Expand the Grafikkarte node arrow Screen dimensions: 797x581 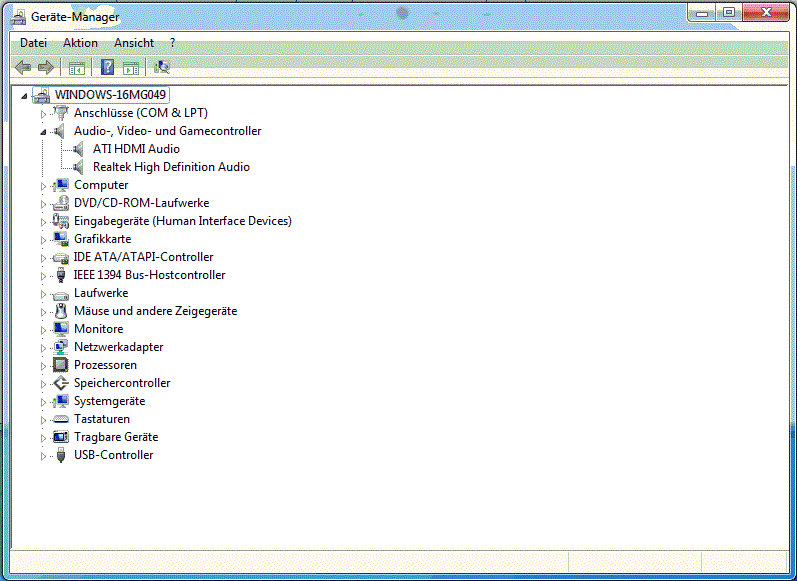[43, 240]
